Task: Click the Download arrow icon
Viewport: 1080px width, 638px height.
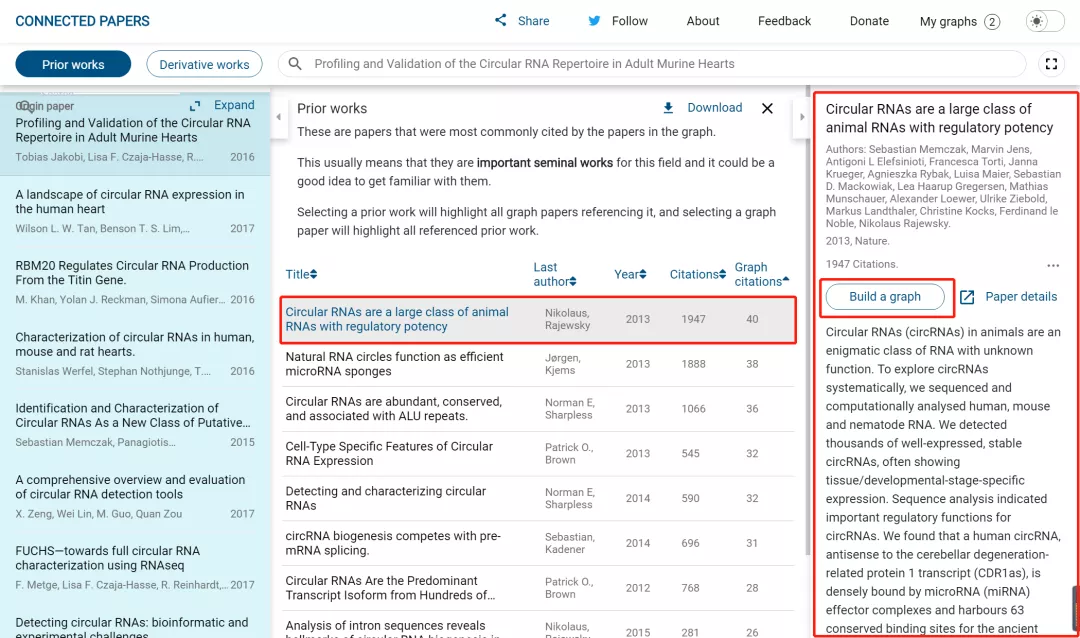Action: pyautogui.click(x=668, y=108)
